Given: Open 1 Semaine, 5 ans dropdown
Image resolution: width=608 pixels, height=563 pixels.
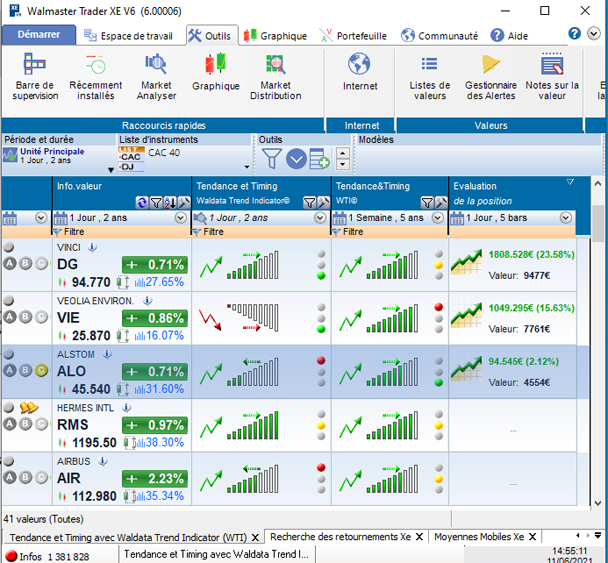Looking at the screenshot, I should (438, 218).
